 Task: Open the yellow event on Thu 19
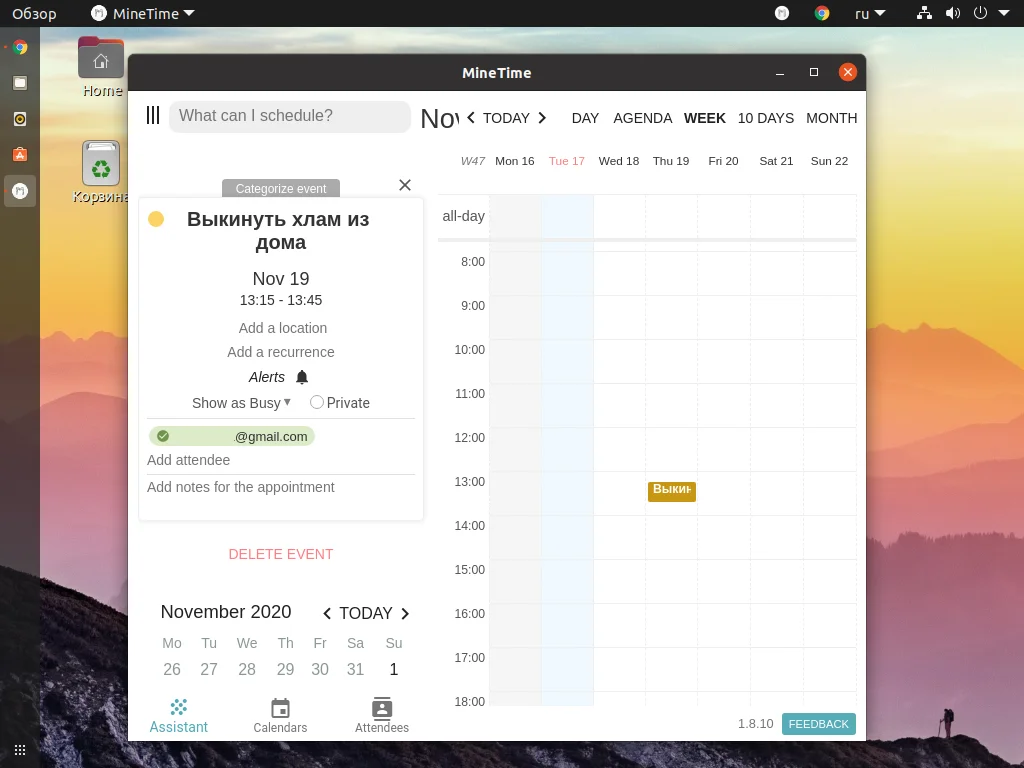click(672, 492)
